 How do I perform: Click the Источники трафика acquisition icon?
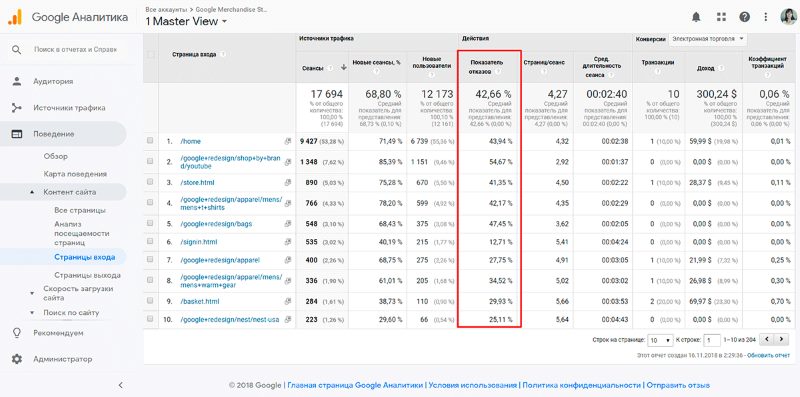pos(17,108)
